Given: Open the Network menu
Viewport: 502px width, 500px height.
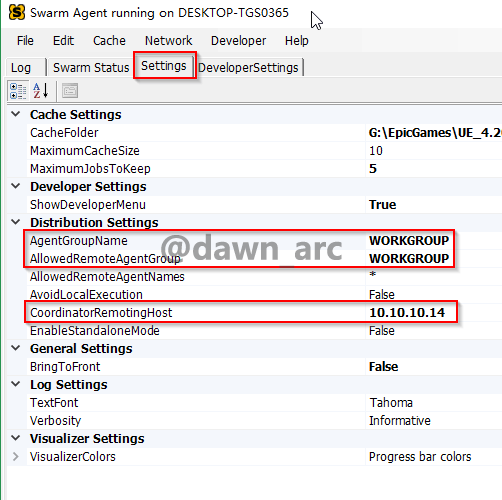Looking at the screenshot, I should click(168, 41).
